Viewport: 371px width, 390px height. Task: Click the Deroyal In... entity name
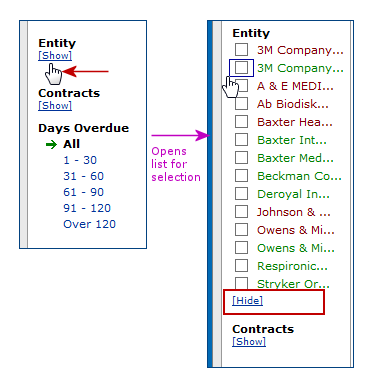point(293,194)
